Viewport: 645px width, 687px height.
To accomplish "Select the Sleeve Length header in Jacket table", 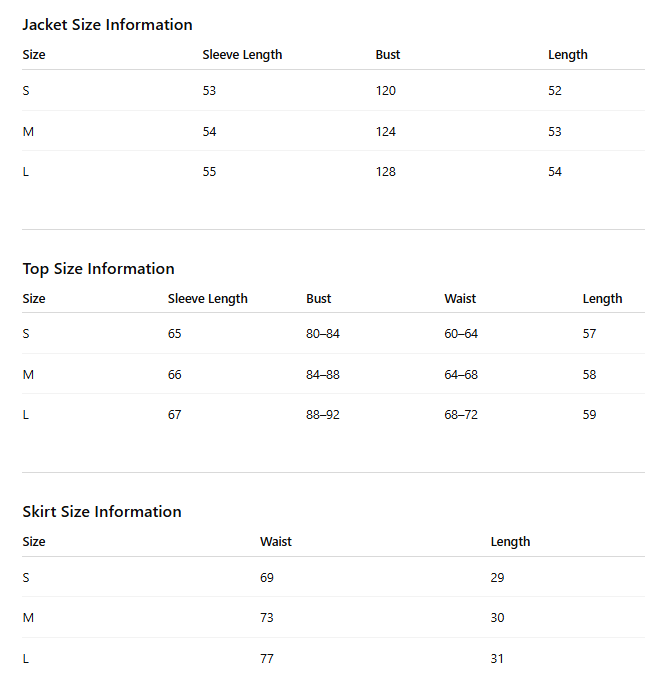I will tap(242, 55).
